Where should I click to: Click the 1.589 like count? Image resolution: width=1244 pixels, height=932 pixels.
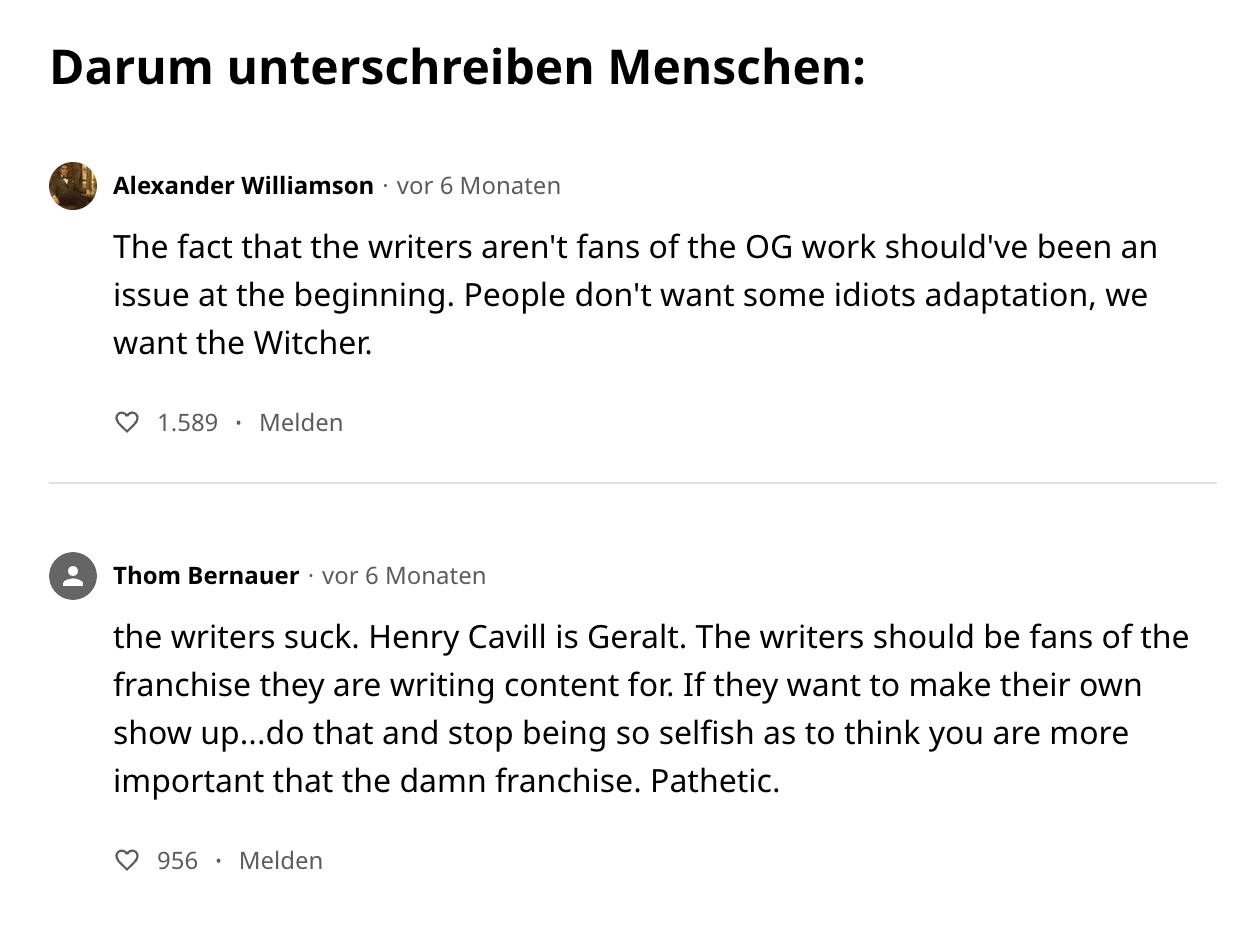click(x=187, y=423)
